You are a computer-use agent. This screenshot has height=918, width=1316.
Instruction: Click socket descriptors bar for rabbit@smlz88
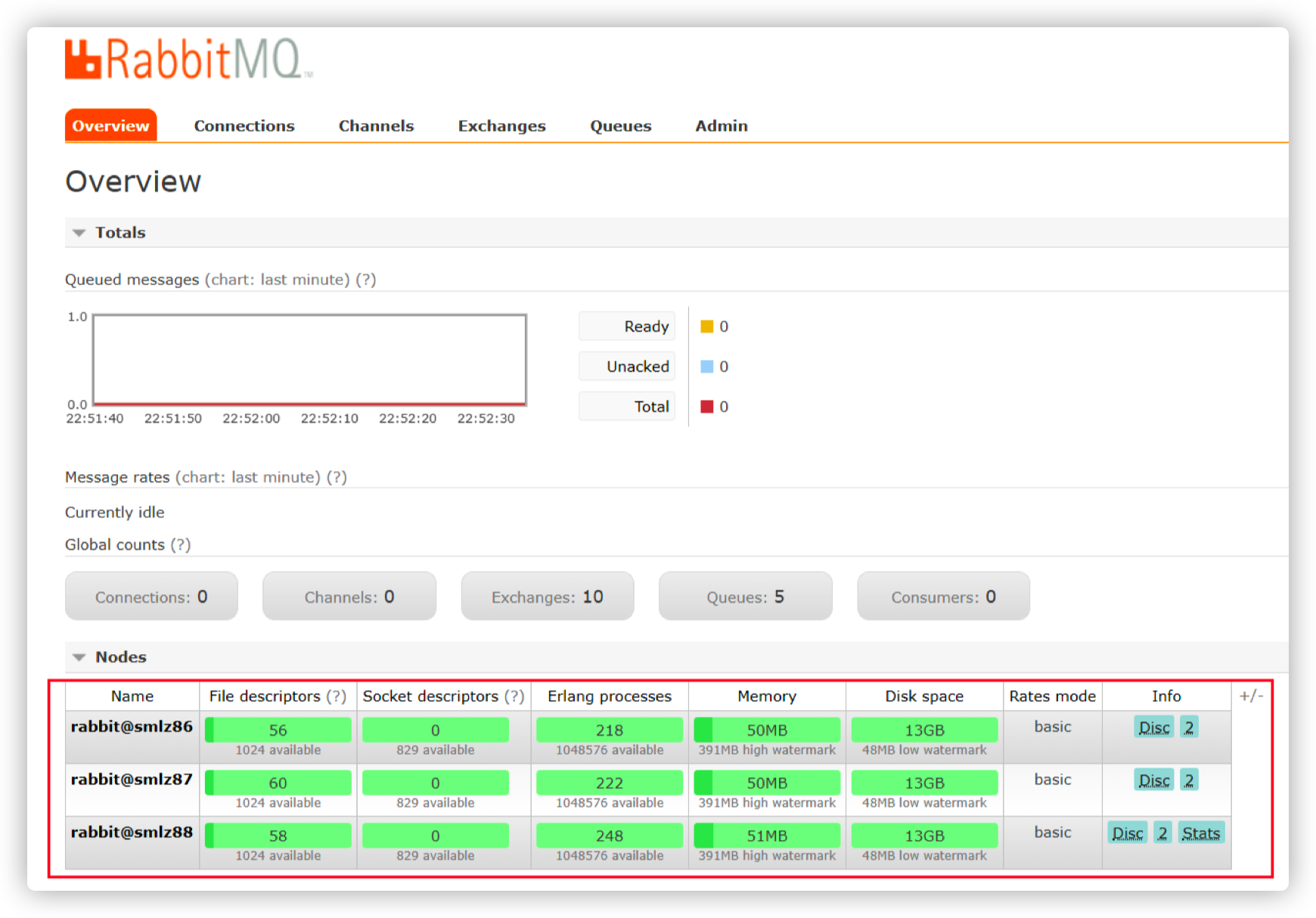[x=436, y=836]
